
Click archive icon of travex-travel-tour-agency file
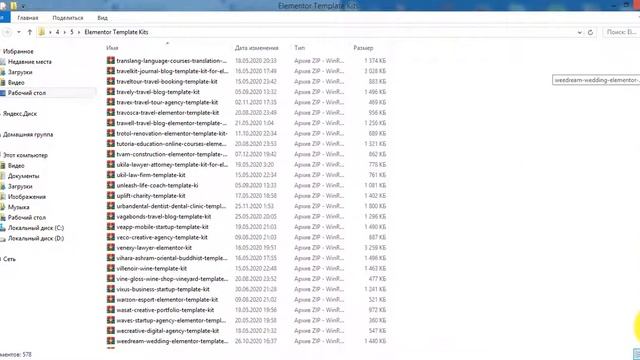point(111,102)
